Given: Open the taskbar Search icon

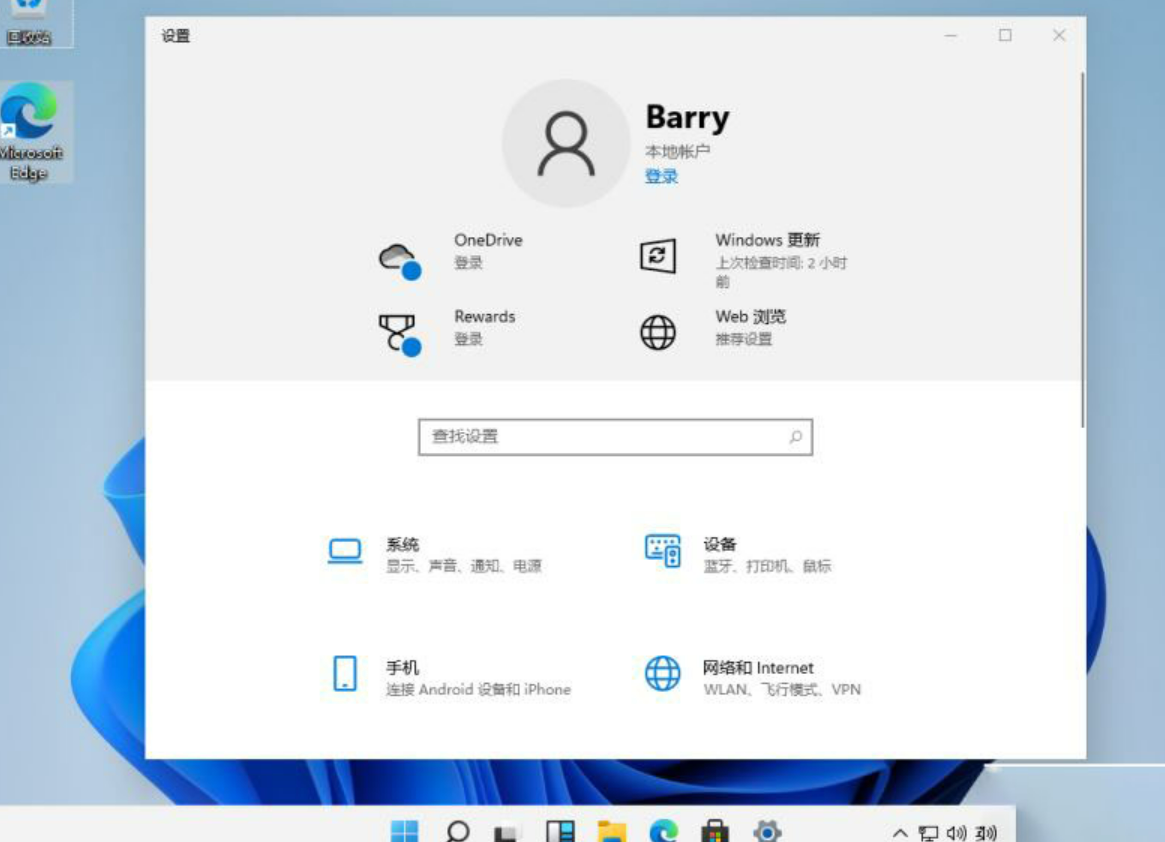Looking at the screenshot, I should pos(457,830).
